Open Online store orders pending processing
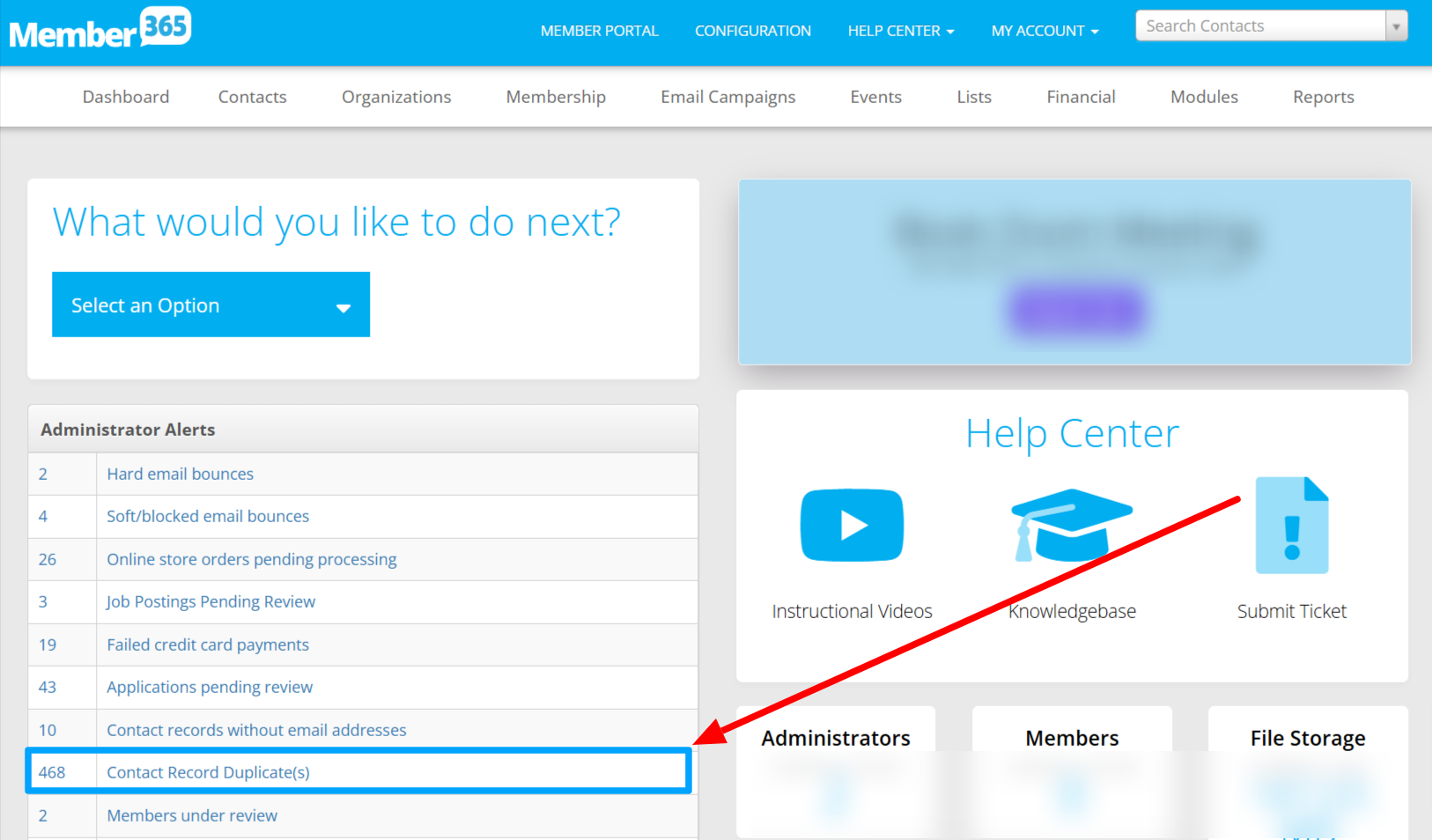 point(251,559)
